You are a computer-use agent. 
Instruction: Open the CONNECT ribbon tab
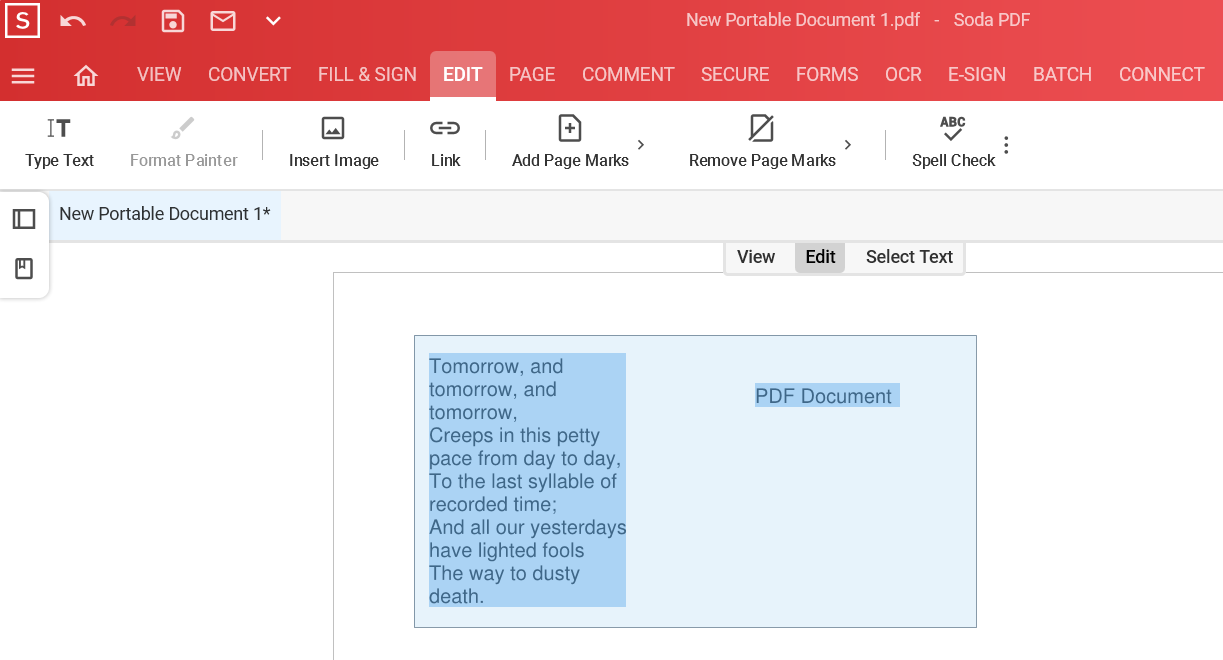point(1161,75)
